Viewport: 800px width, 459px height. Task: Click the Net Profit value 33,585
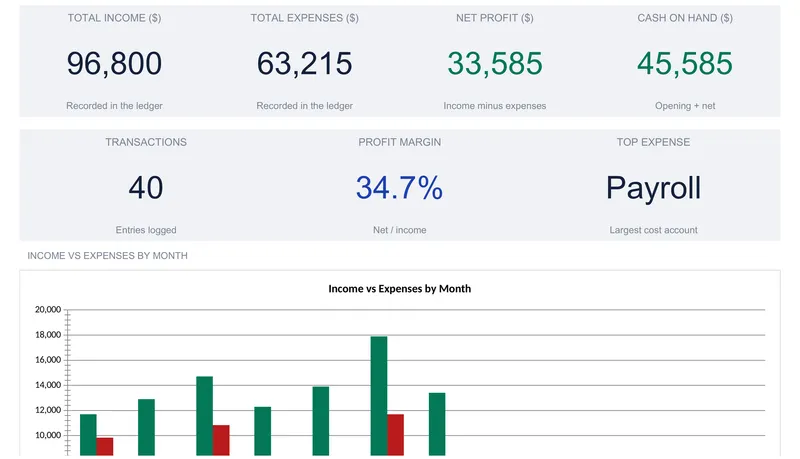[495, 64]
